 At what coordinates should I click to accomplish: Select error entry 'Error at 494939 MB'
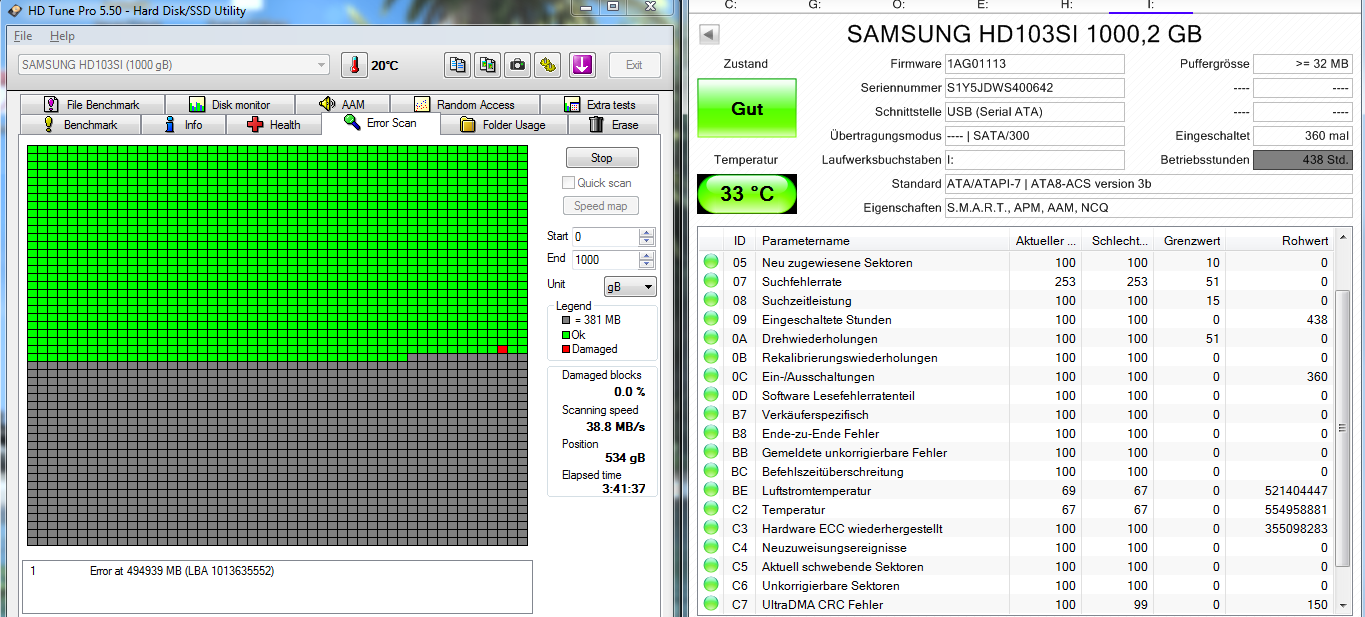click(x=182, y=571)
